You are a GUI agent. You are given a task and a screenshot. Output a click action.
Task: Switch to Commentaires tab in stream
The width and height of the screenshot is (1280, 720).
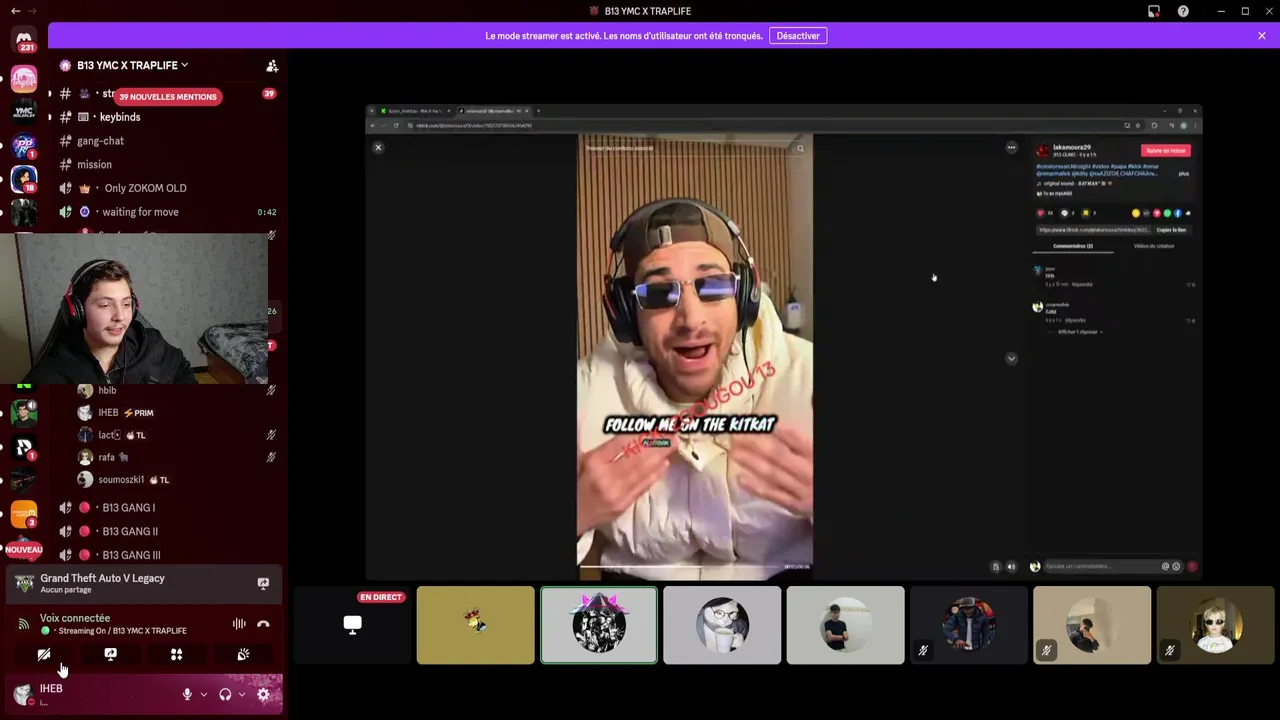click(x=1075, y=246)
